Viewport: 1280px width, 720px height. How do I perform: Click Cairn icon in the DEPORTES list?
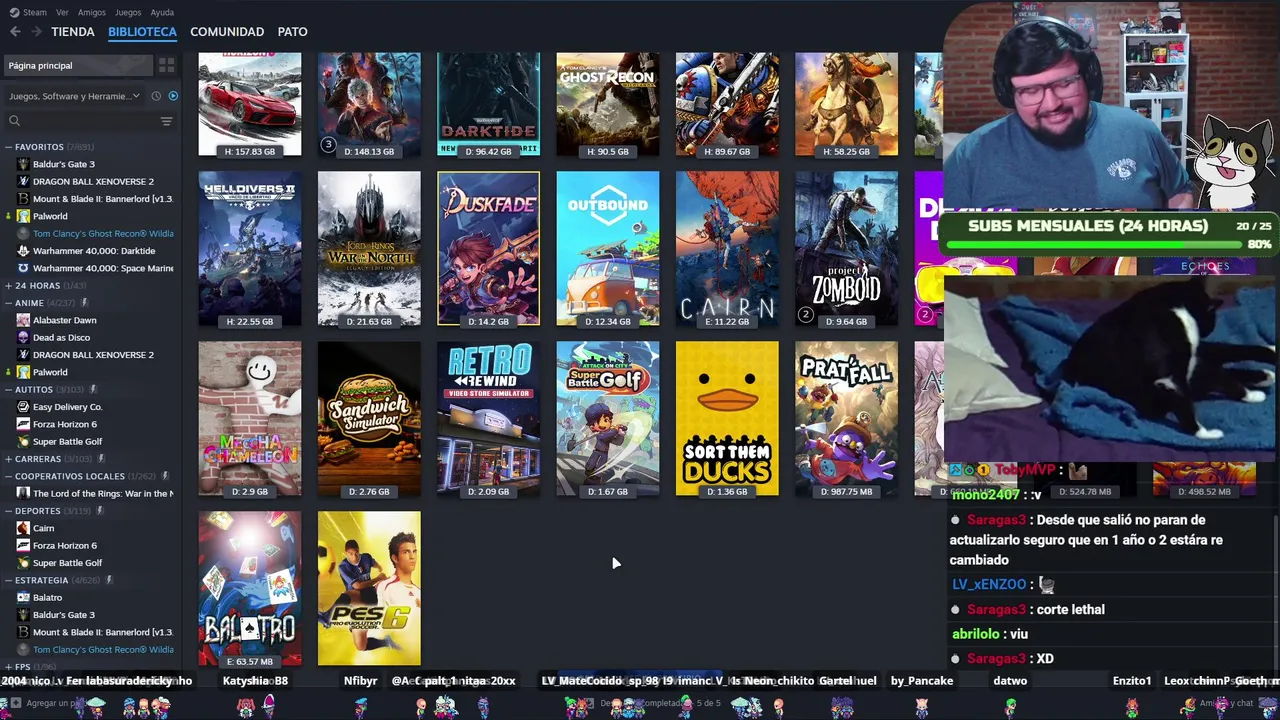tap(23, 528)
